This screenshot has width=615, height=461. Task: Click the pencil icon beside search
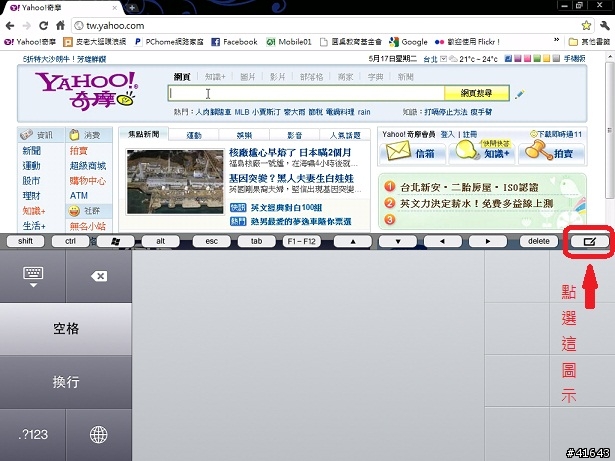[520, 94]
